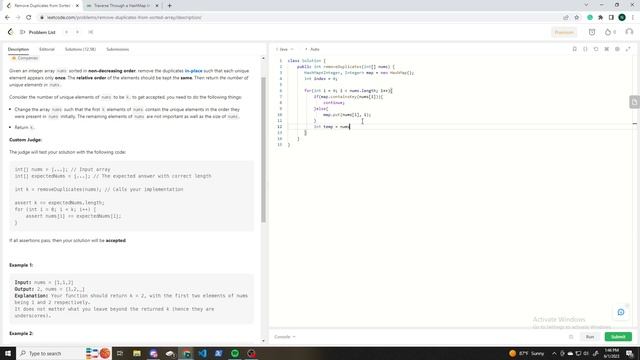Click the address bar URL
This screenshot has width=640, height=360.
click(x=124, y=18)
